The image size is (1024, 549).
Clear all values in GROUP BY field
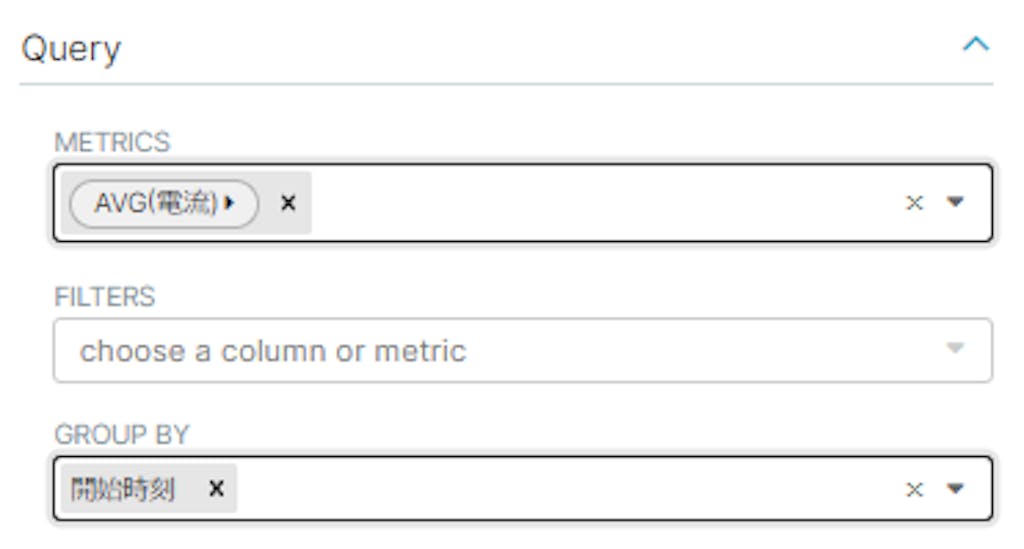[914, 489]
